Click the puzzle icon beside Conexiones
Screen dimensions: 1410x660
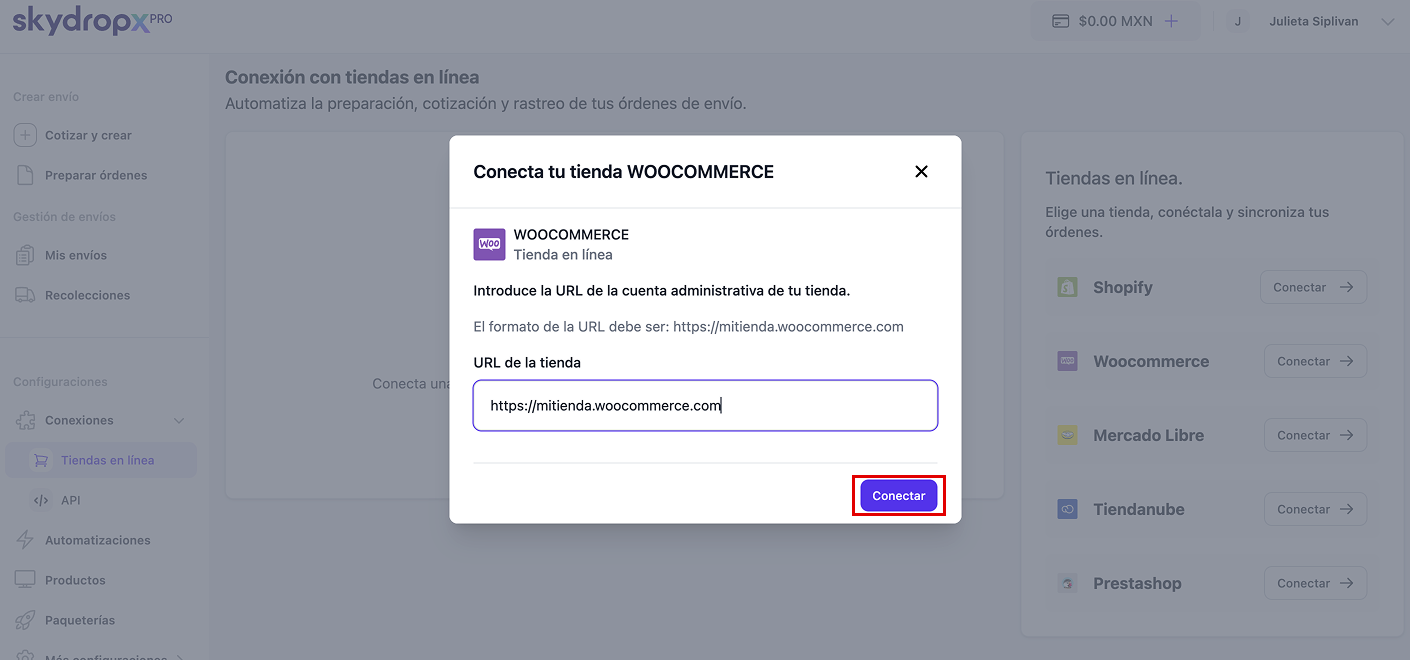point(25,420)
